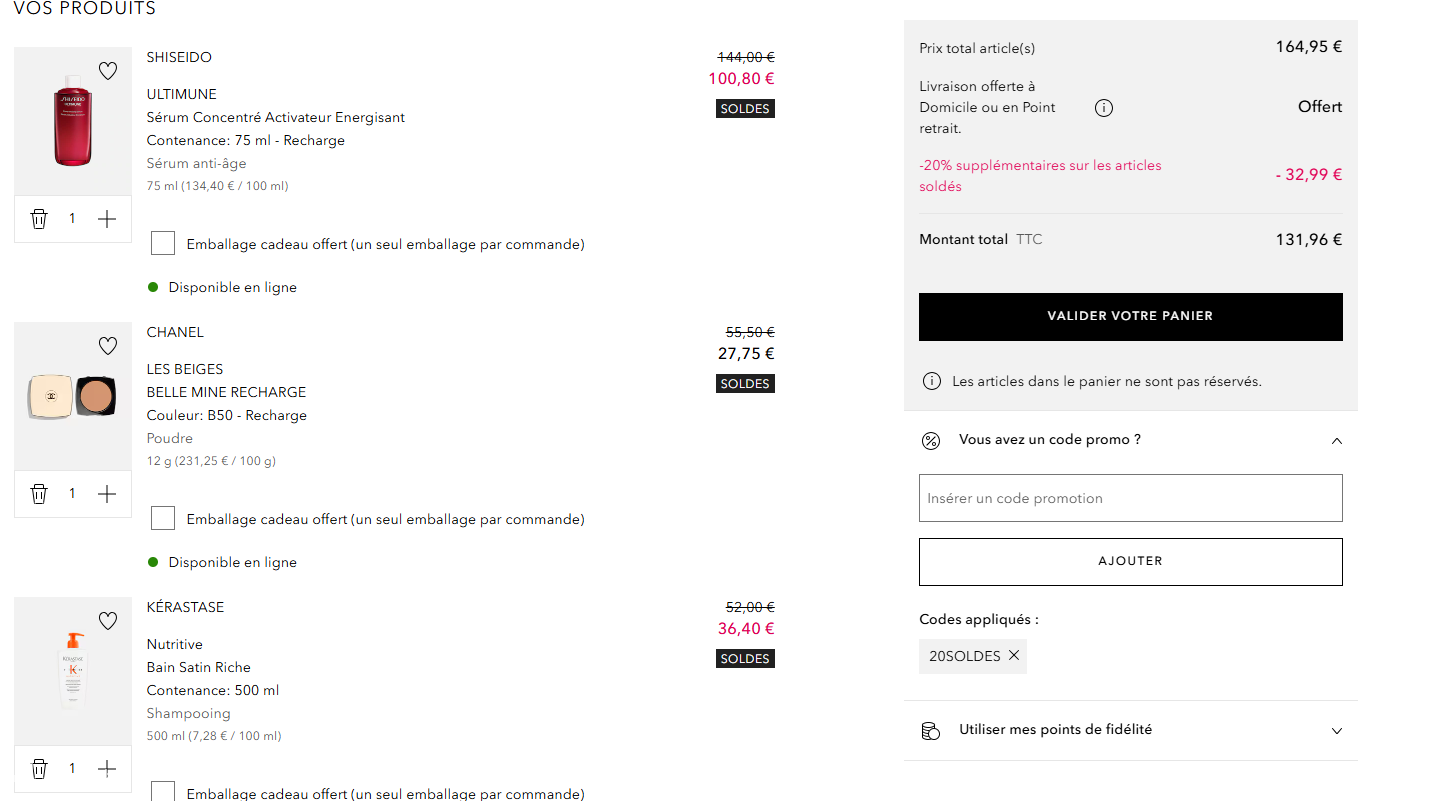The width and height of the screenshot is (1430, 801).
Task: Focus the Insérer un code promotion field
Action: [x=1130, y=498]
